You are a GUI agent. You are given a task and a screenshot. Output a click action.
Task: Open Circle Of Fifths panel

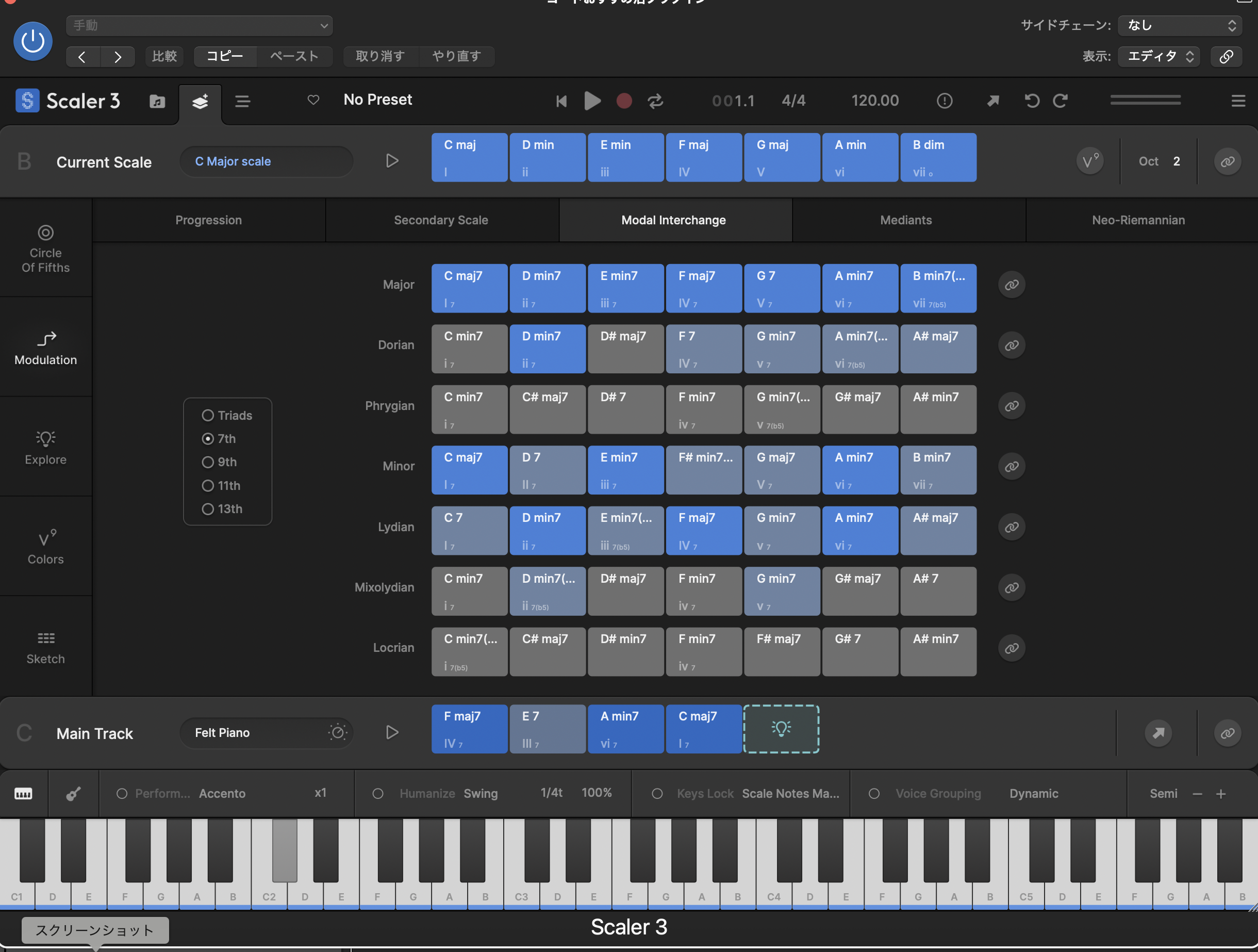point(45,249)
